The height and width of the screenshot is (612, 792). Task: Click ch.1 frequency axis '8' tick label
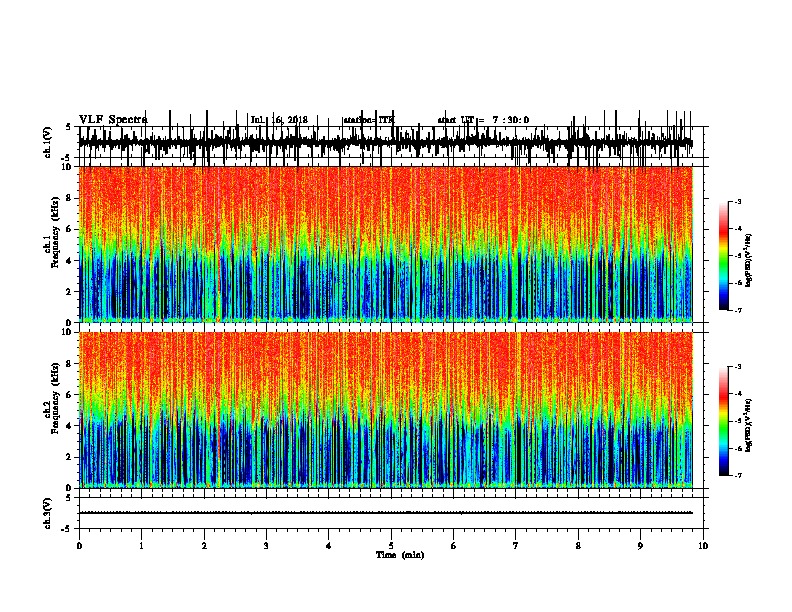pyautogui.click(x=70, y=198)
